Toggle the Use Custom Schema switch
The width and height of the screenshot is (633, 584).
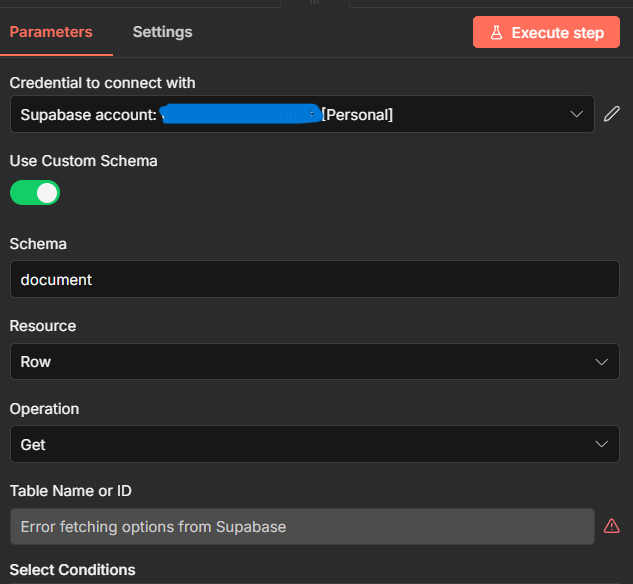pyautogui.click(x=35, y=193)
